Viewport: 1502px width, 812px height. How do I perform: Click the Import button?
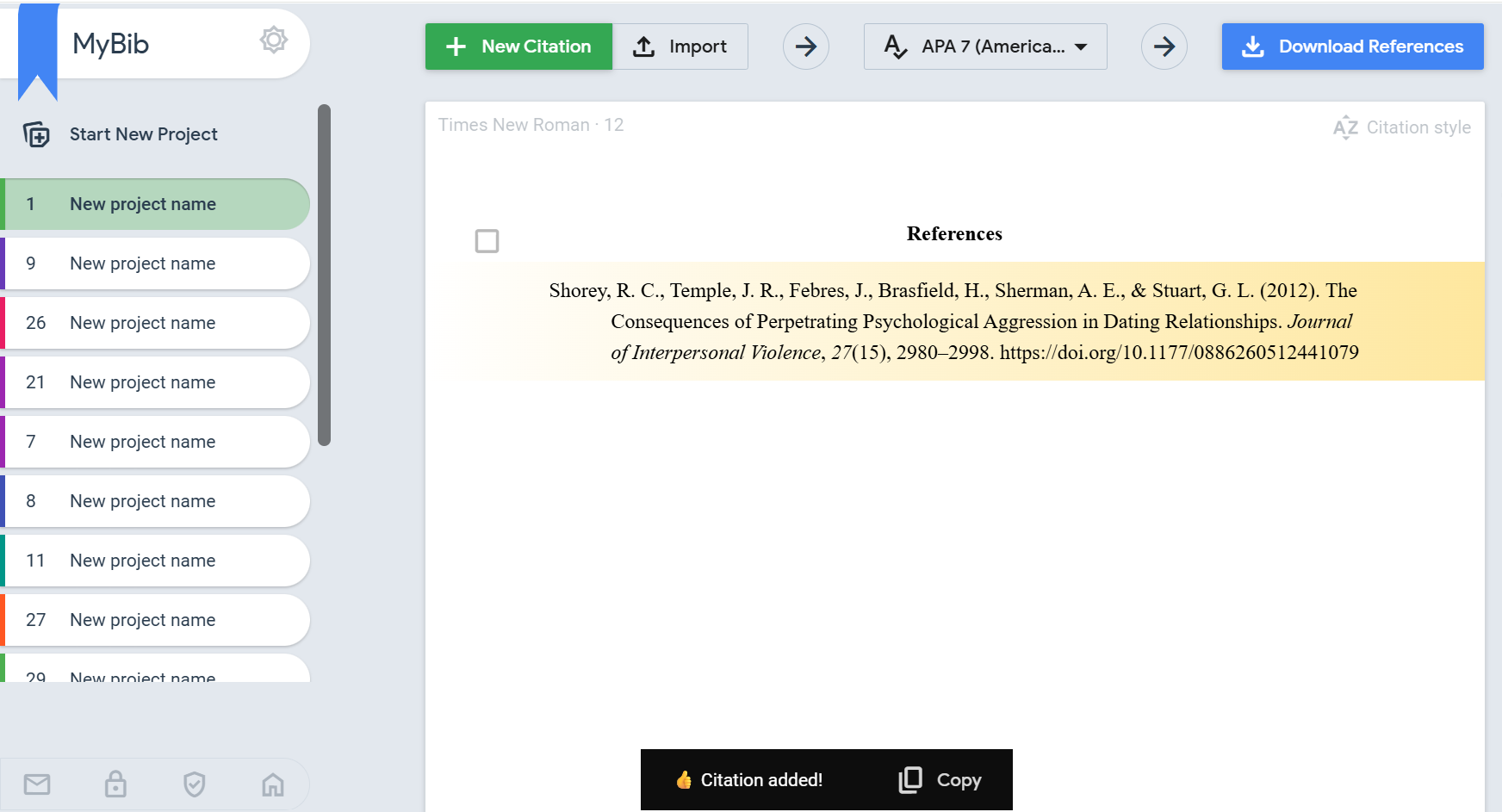680,46
